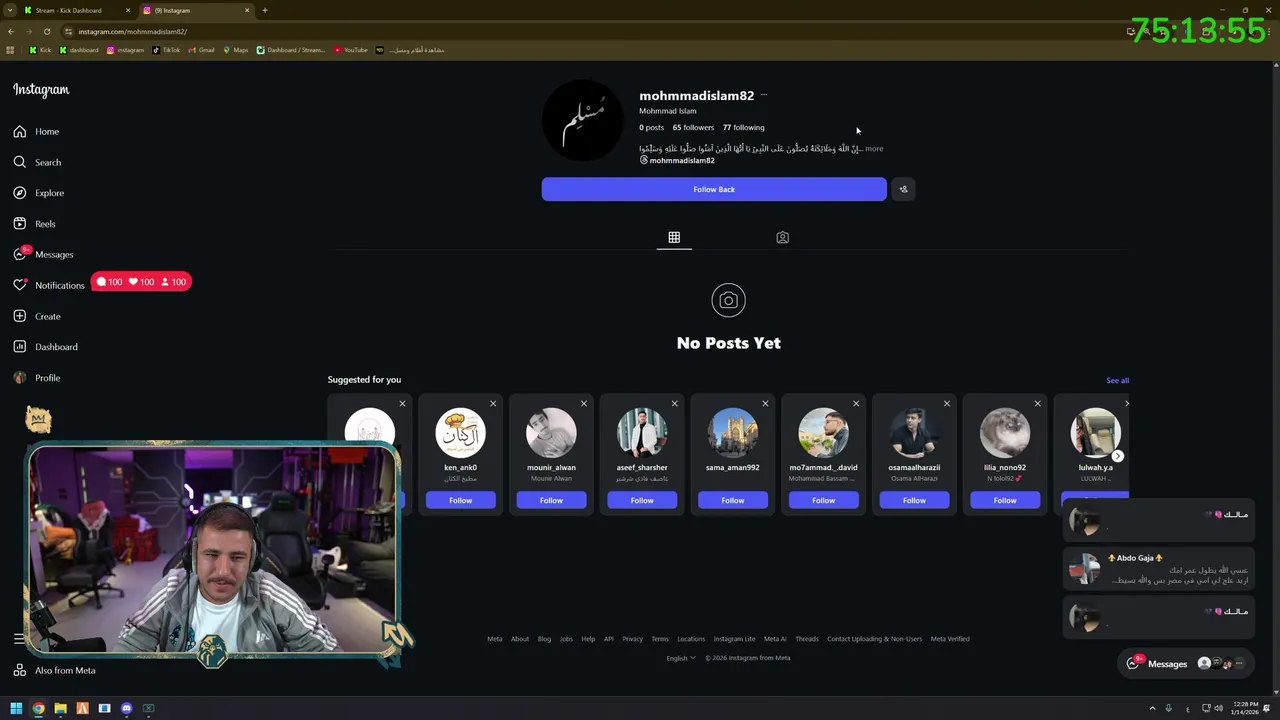Open the Maps bookmark
Viewport: 1280px width, 720px height.
(235, 50)
